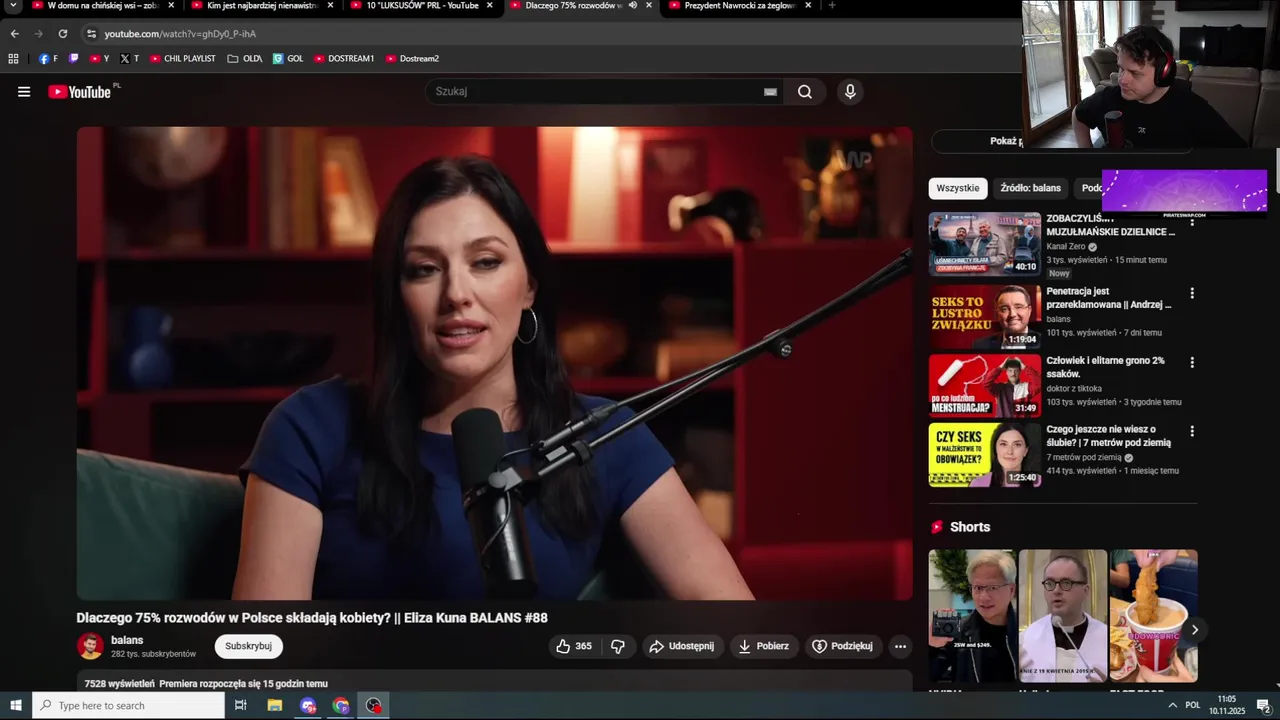Open options for 'Czego jeszcze nie wiesz' video
Screen dimensions: 1280x720
(x=1191, y=431)
